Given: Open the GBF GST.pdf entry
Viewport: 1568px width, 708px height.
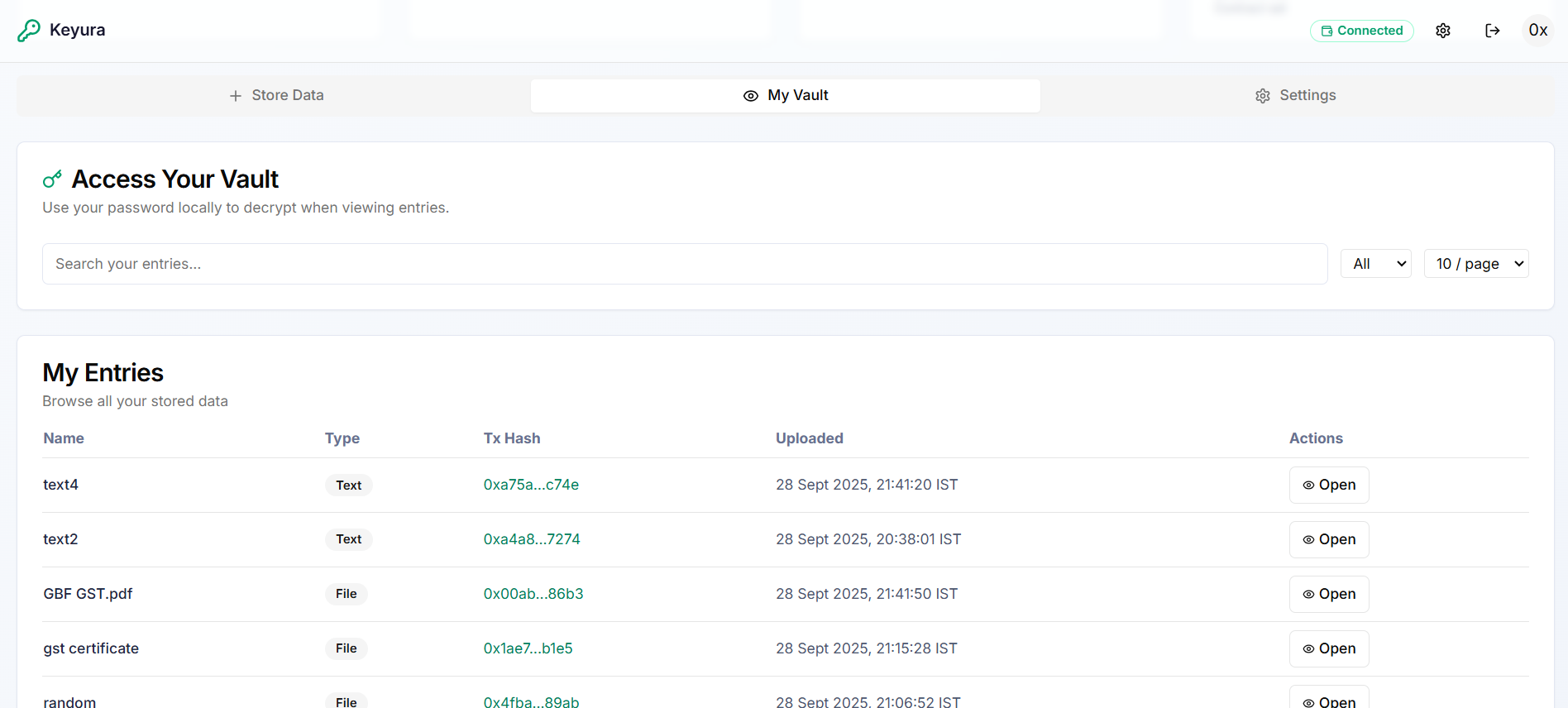Looking at the screenshot, I should coord(1329,595).
